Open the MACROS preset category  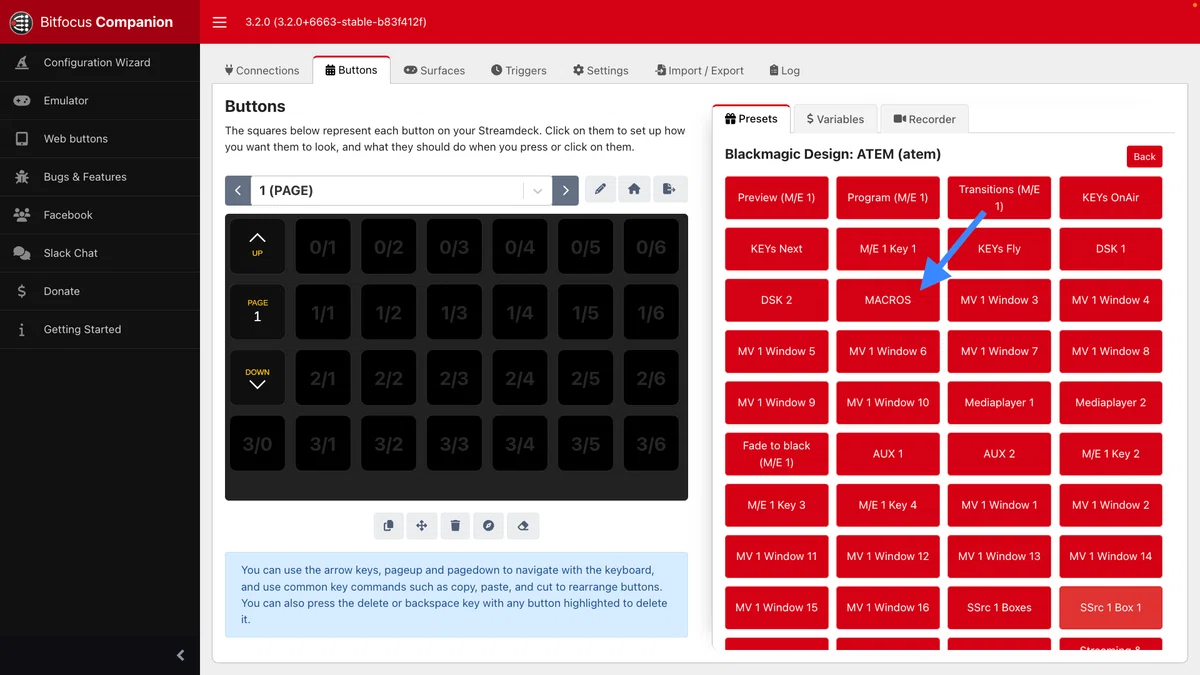pyautogui.click(x=888, y=300)
